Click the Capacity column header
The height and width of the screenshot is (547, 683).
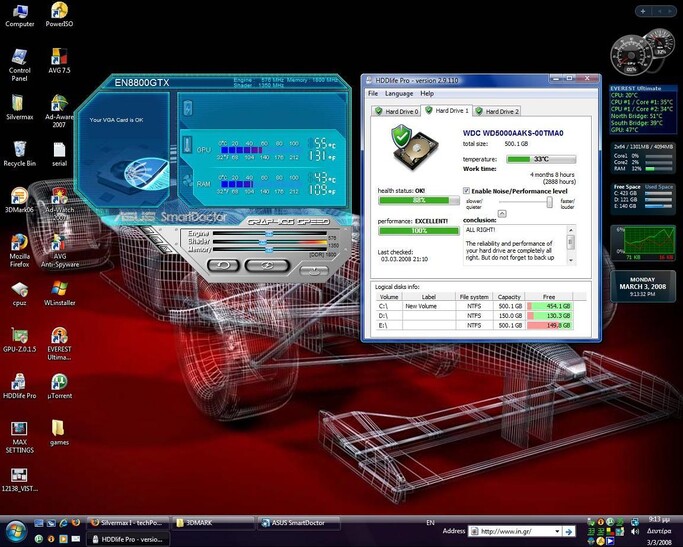tap(509, 297)
